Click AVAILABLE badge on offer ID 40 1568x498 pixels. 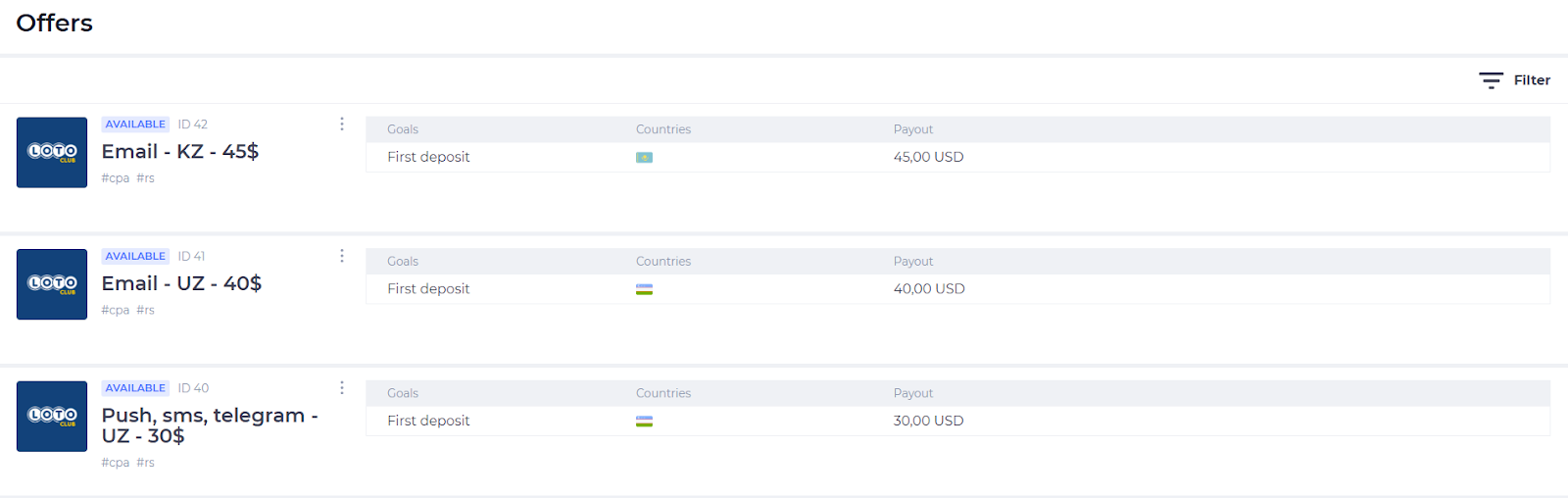coord(135,388)
